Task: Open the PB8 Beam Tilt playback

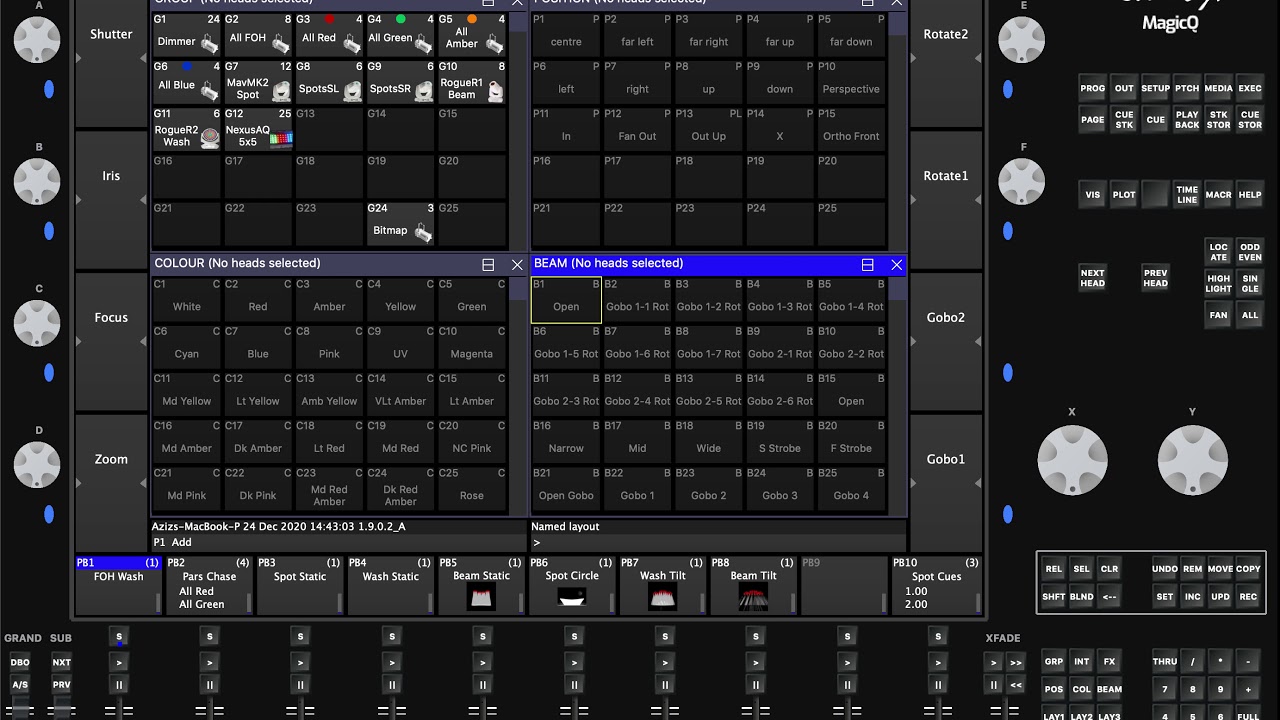Action: tap(753, 586)
